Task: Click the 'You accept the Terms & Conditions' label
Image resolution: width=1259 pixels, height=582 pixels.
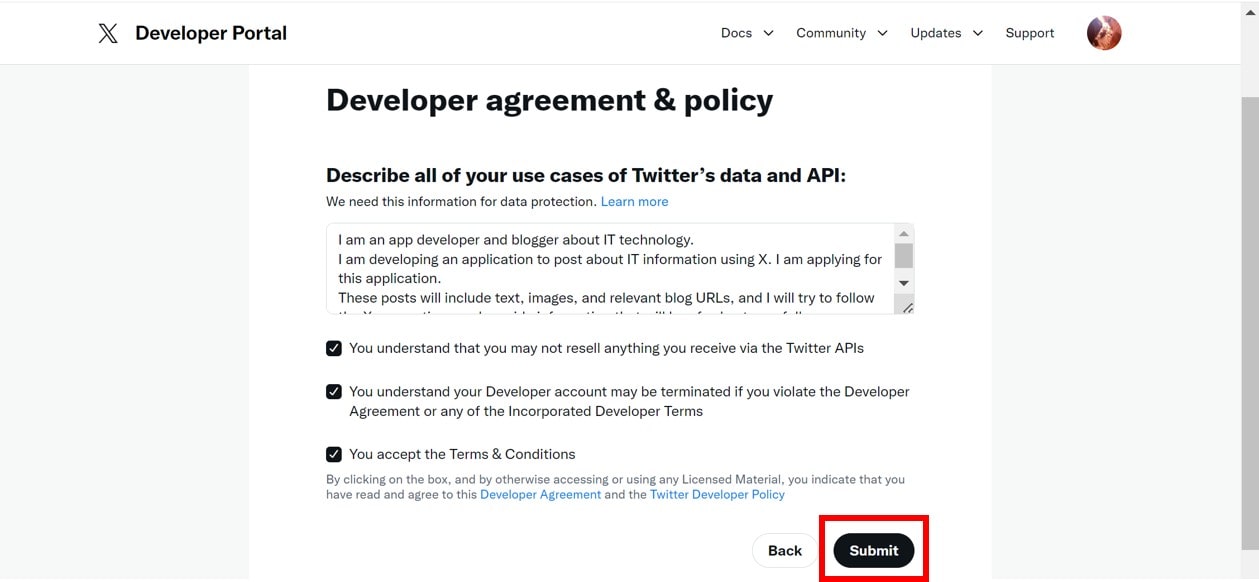Action: tap(462, 454)
